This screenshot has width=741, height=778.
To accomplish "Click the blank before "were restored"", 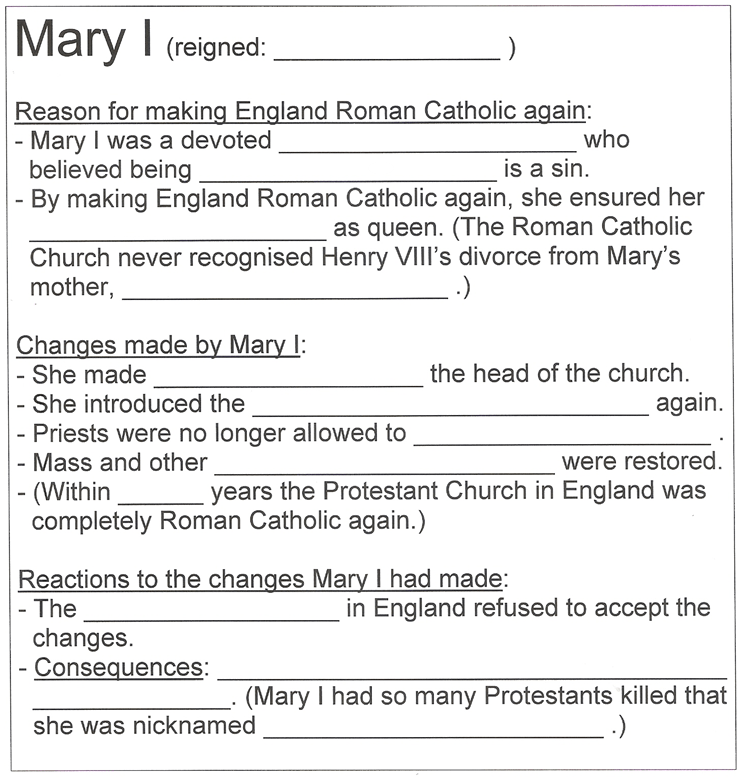I will (x=384, y=468).
